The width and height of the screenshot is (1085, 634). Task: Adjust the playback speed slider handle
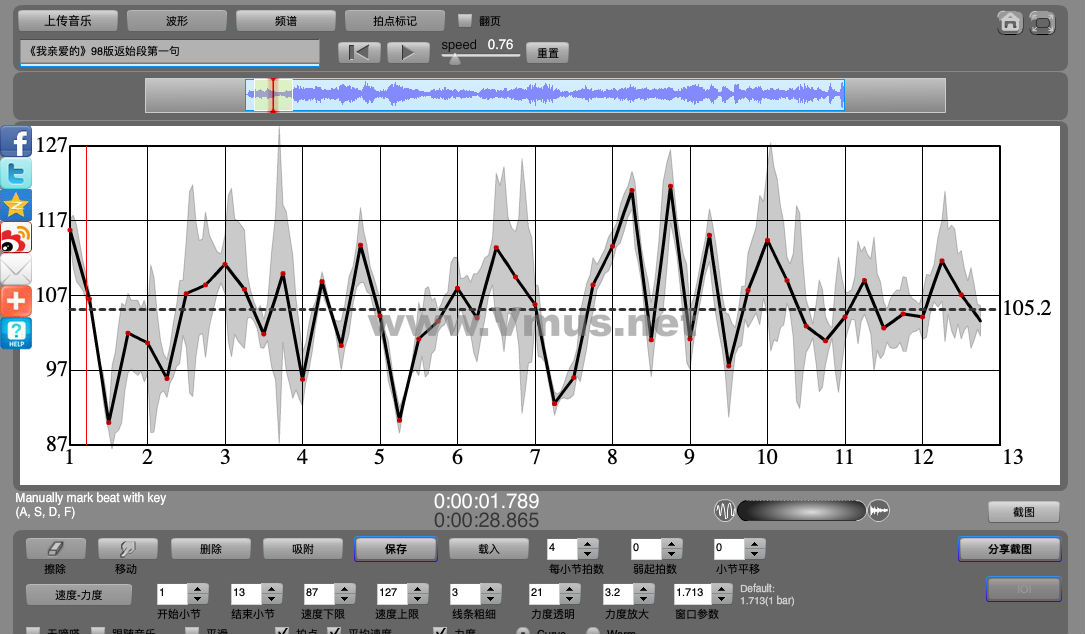click(x=455, y=59)
